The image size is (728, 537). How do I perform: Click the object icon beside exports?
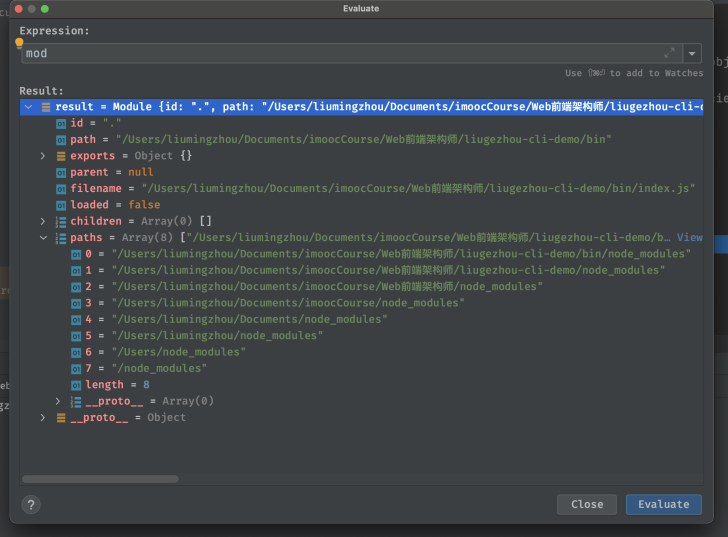pos(61,156)
